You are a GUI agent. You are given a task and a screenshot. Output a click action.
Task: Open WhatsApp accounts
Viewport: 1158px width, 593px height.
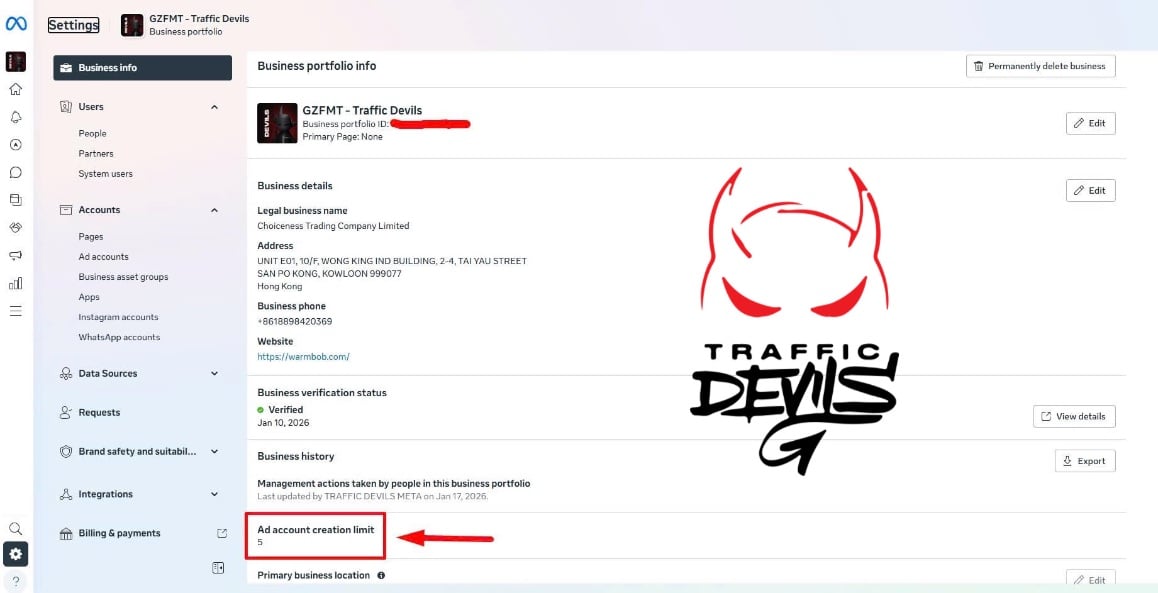coord(119,337)
